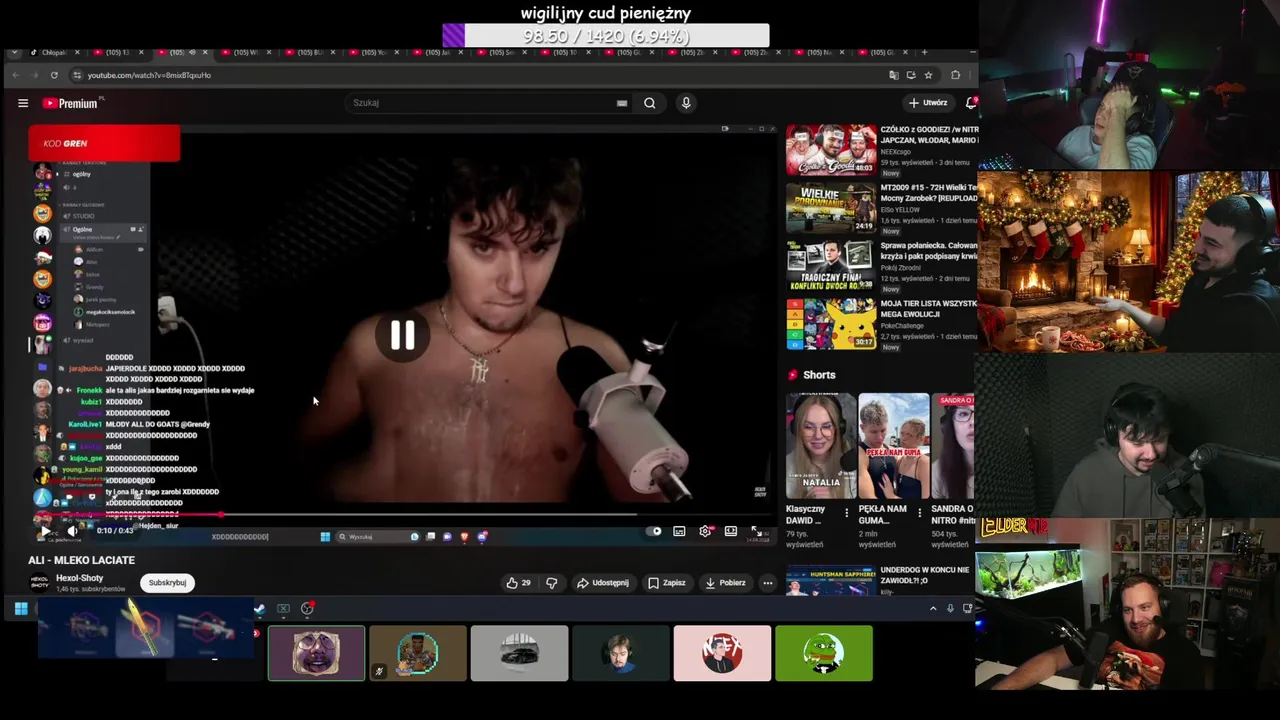1280x720 pixels.
Task: Expand the system tray hidden icons chevron
Action: click(933, 608)
